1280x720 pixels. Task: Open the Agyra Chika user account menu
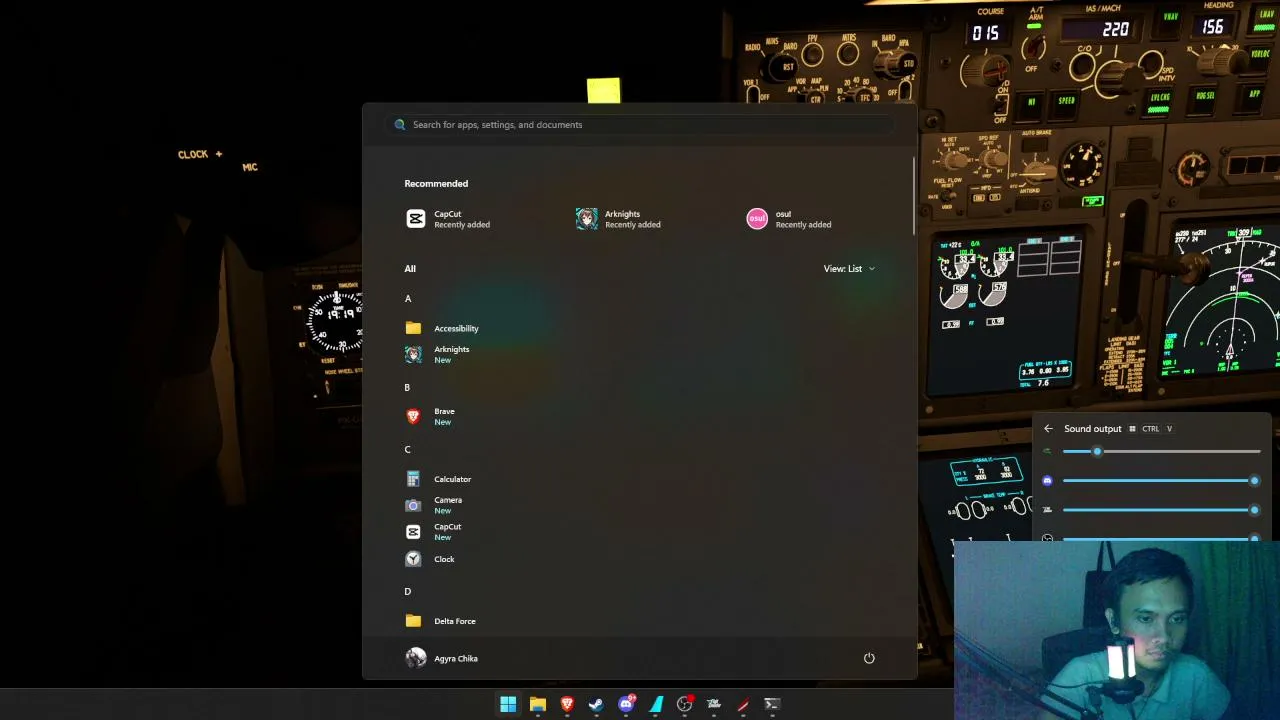pyautogui.click(x=442, y=658)
